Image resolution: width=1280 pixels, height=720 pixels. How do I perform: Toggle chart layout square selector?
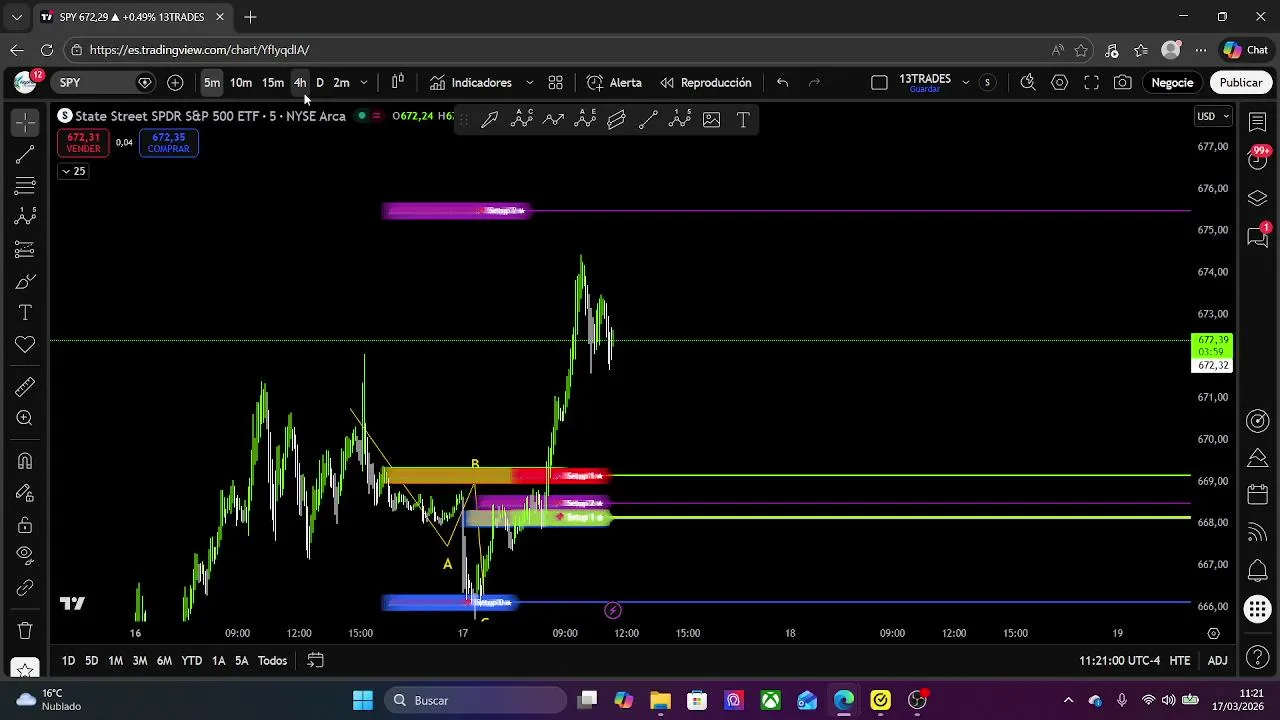(879, 82)
